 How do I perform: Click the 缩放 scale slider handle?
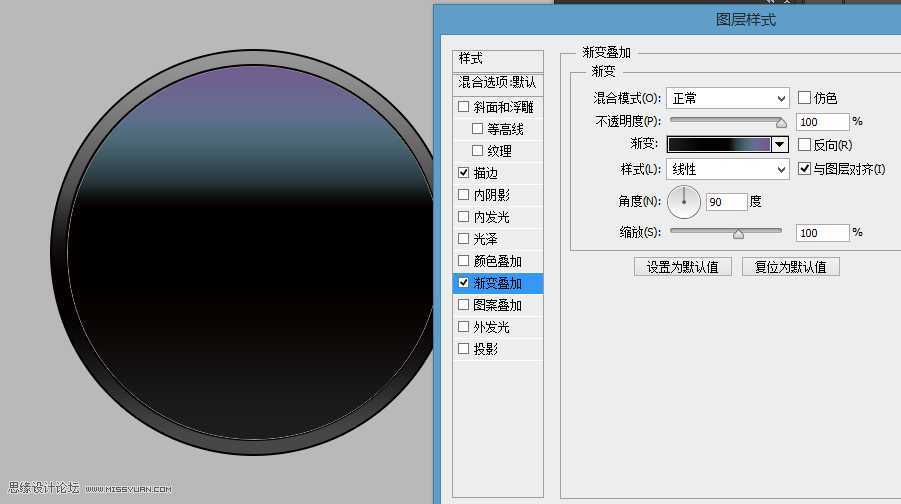tap(738, 233)
